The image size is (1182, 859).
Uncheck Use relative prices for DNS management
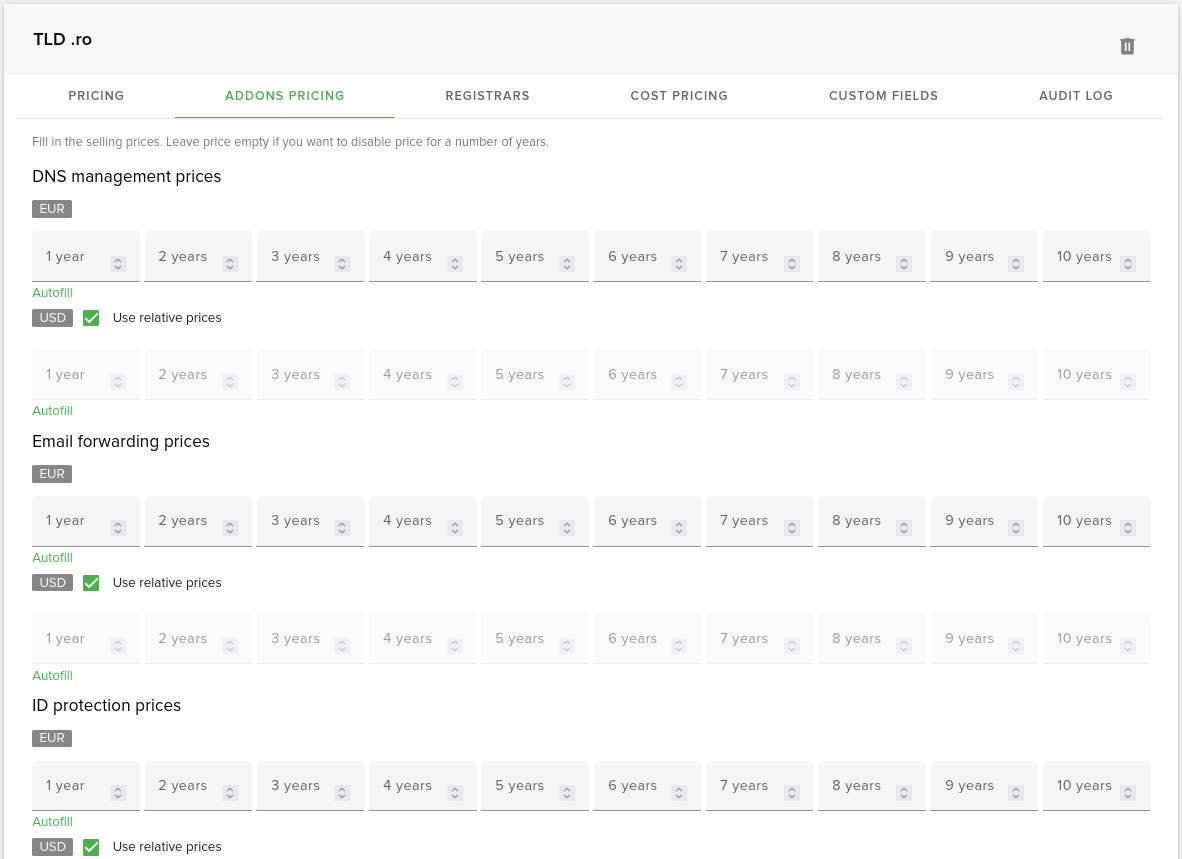91,317
